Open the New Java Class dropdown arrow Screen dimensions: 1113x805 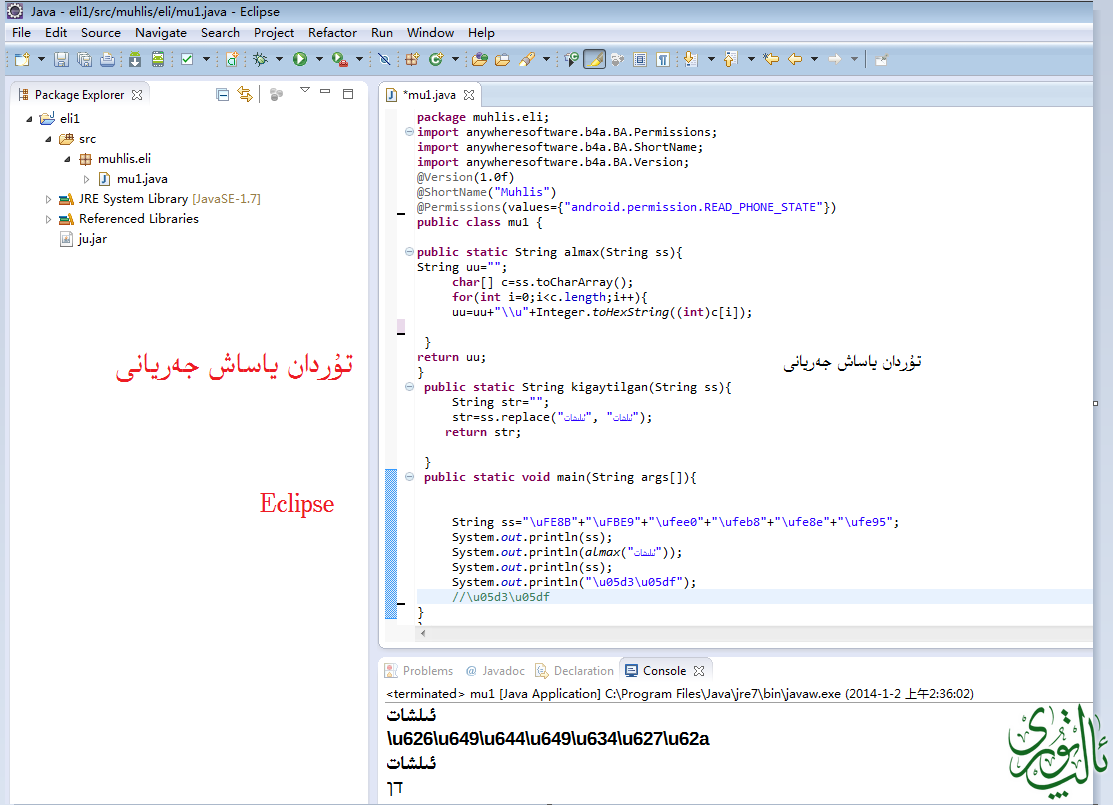[455, 60]
